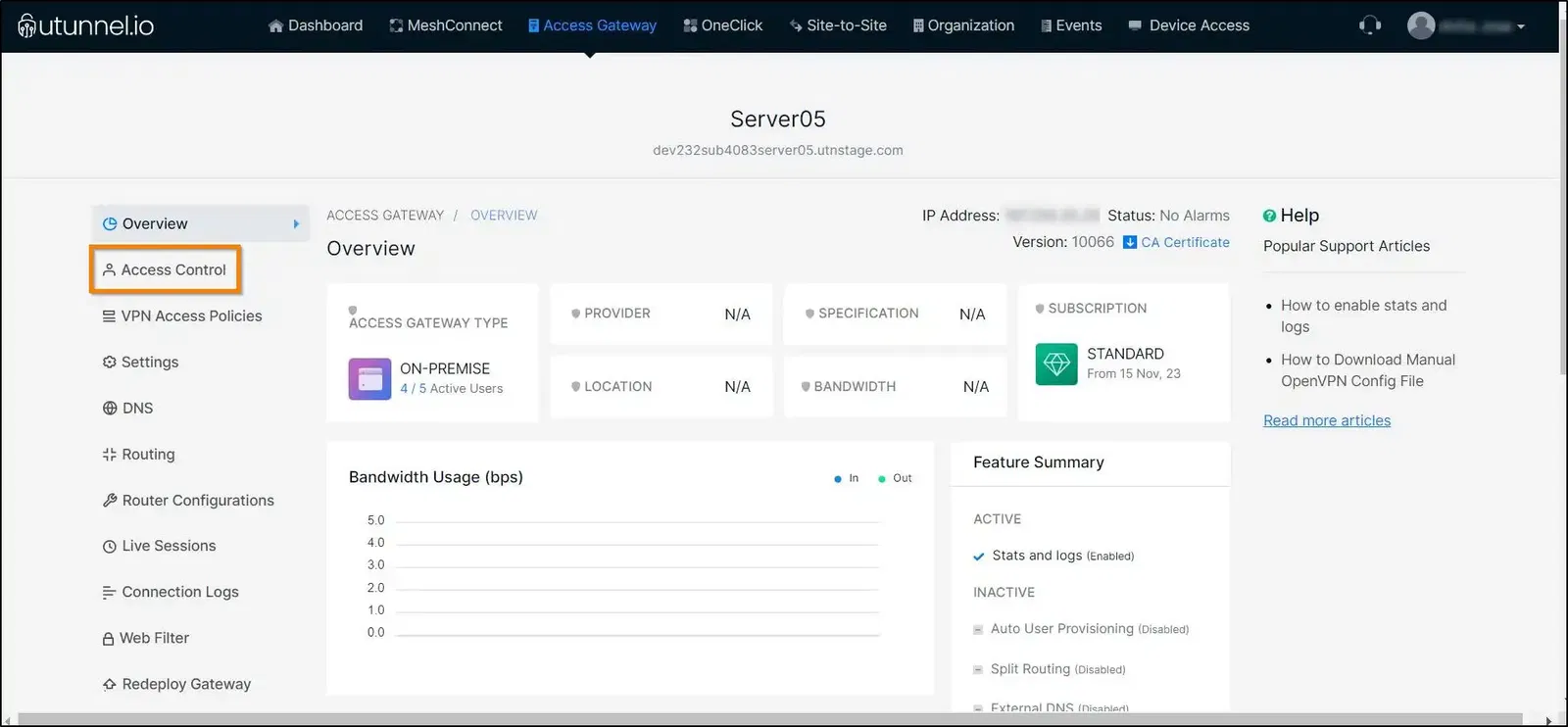1568x727 pixels.
Task: Download the CA Certificate
Action: [1185, 242]
